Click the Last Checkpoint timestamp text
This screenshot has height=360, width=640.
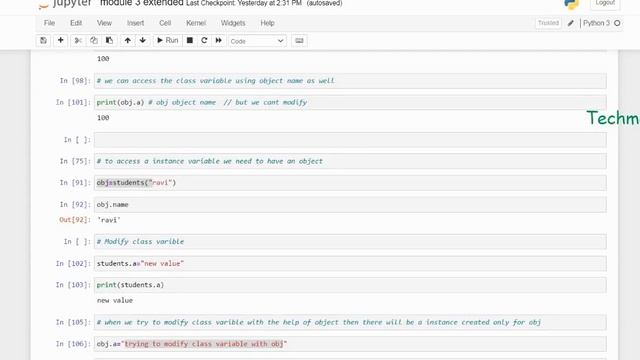click(x=244, y=3)
